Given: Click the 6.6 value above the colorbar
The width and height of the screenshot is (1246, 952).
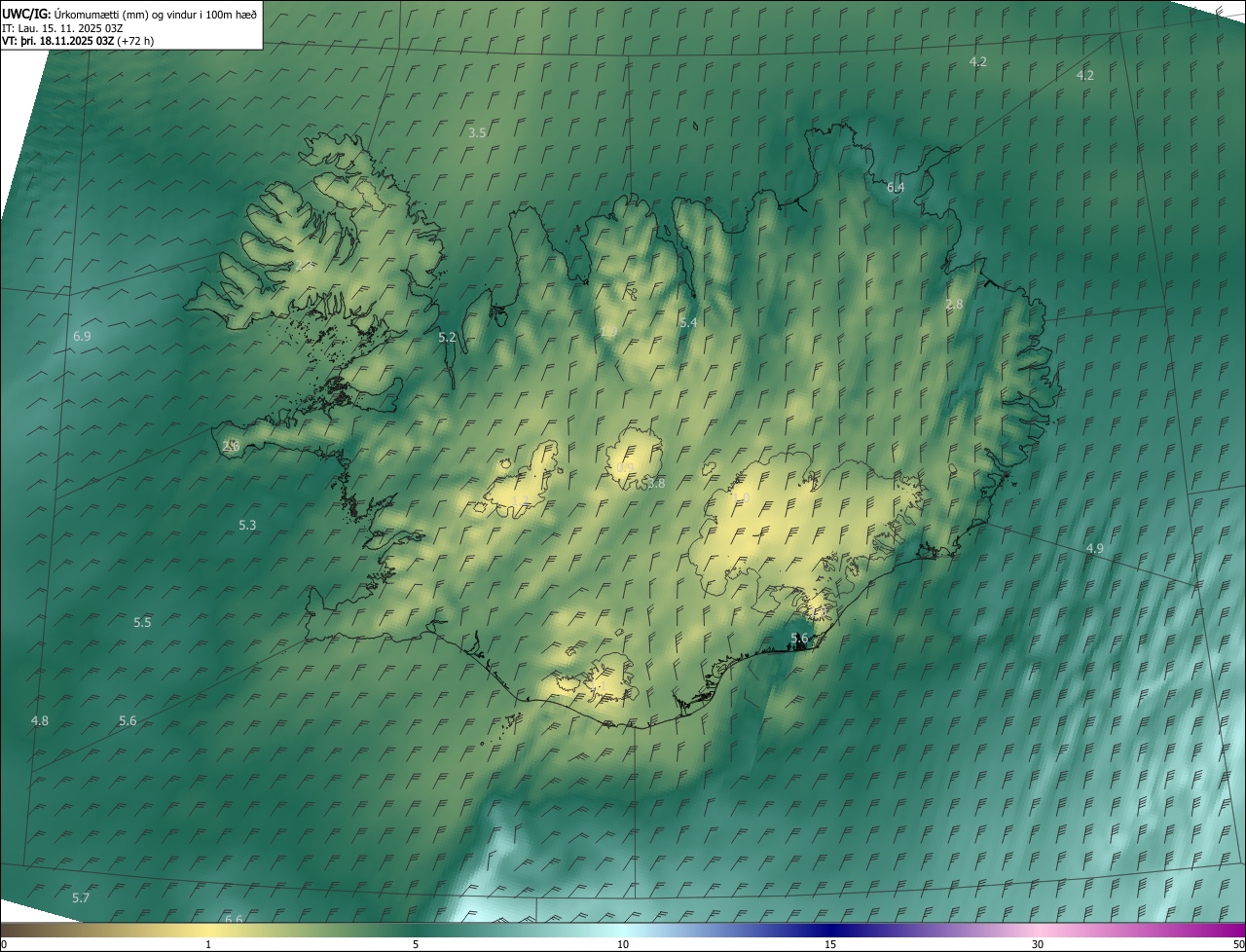Looking at the screenshot, I should pyautogui.click(x=234, y=919).
